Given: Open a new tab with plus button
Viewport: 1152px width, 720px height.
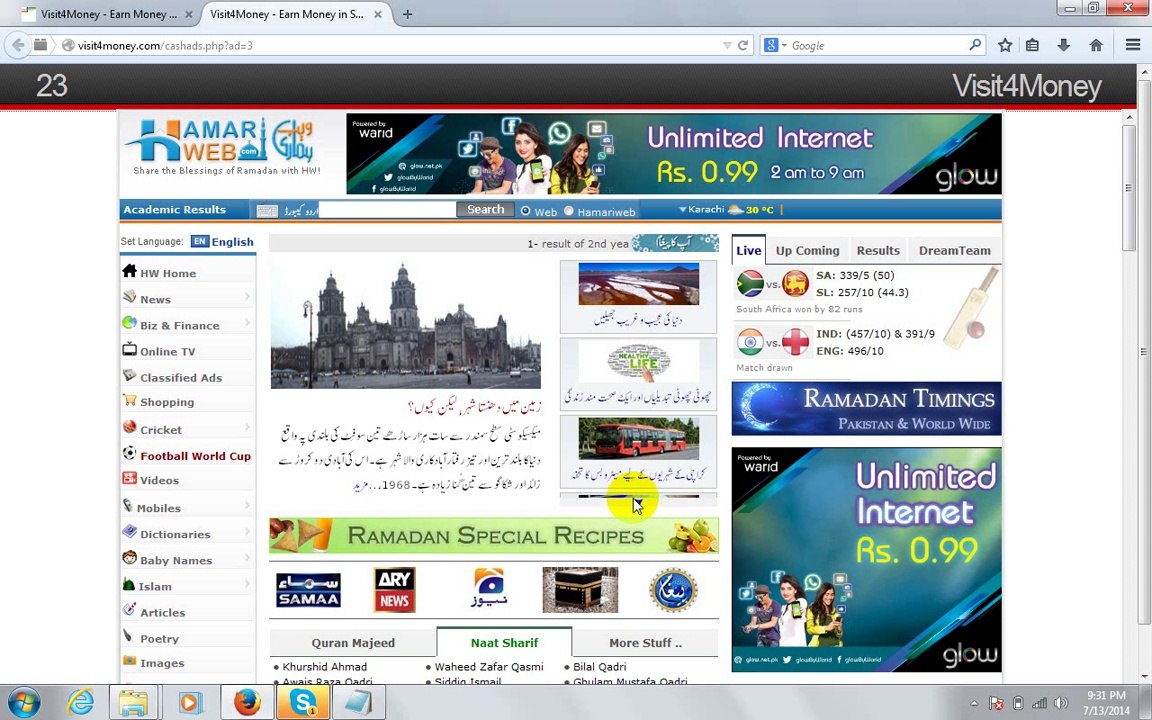Looking at the screenshot, I should click(x=407, y=14).
